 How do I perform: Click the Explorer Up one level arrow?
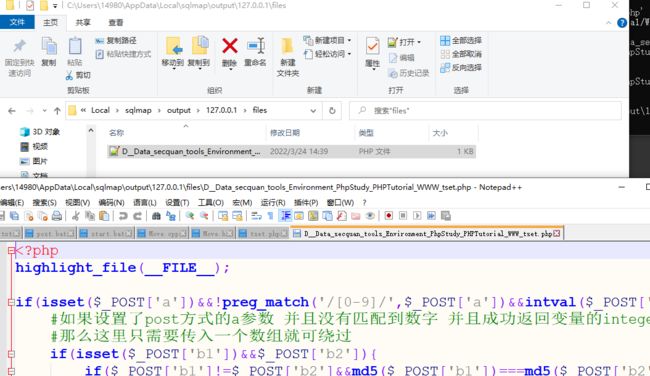coord(57,111)
